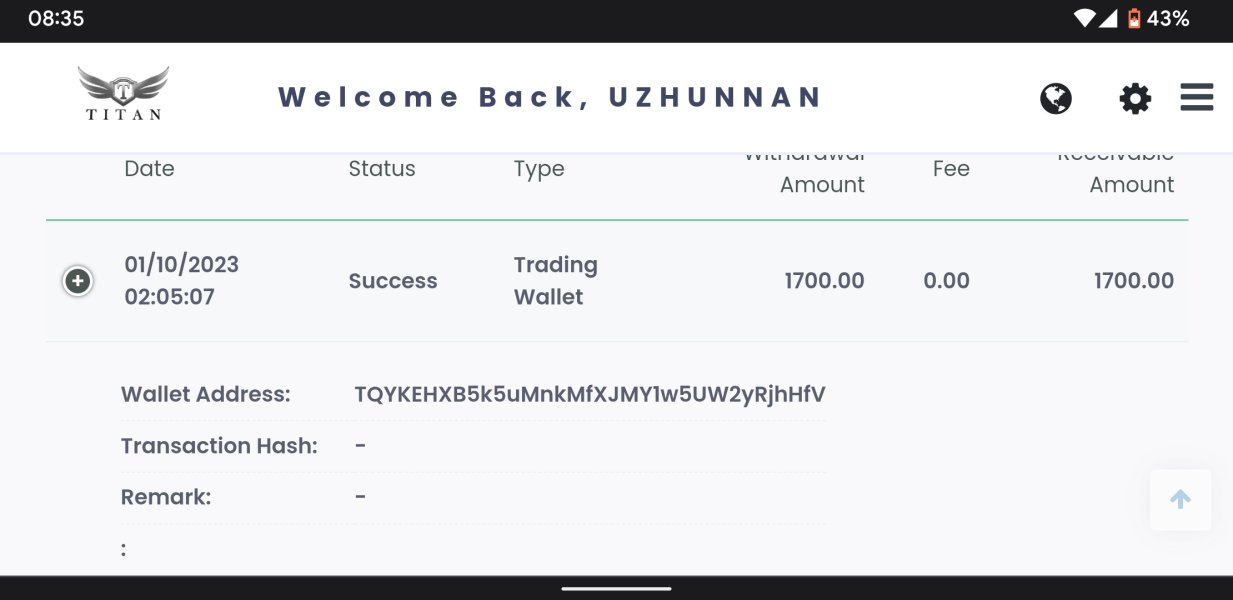Tap the battery indicator in status bar
Viewport: 1233px width, 600px height.
coord(1134,18)
